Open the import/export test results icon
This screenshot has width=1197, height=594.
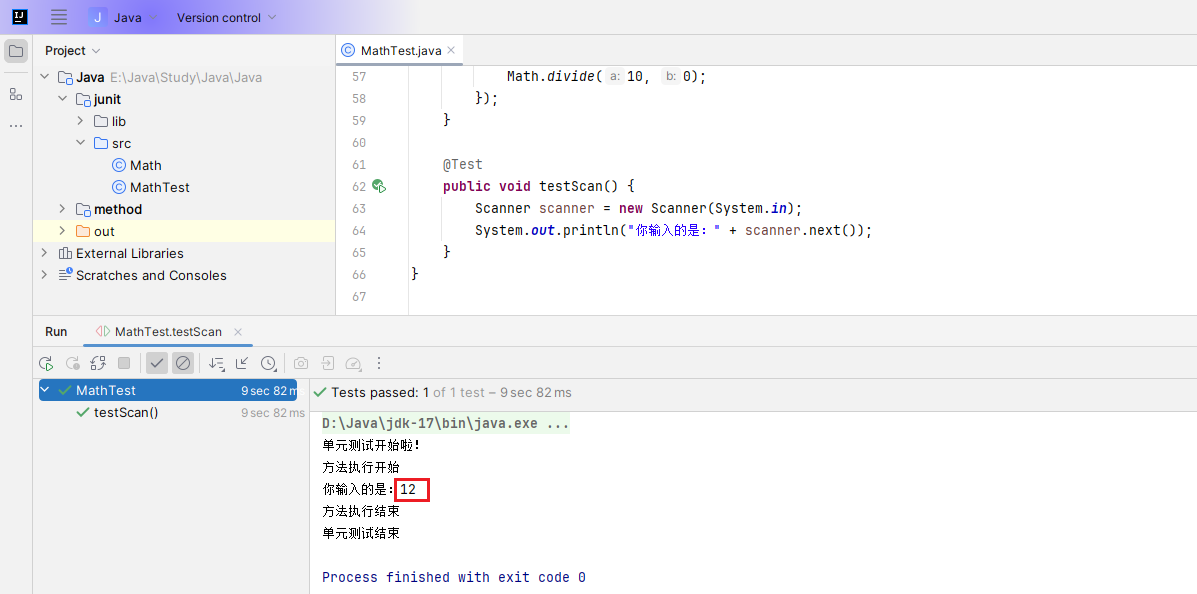(327, 363)
